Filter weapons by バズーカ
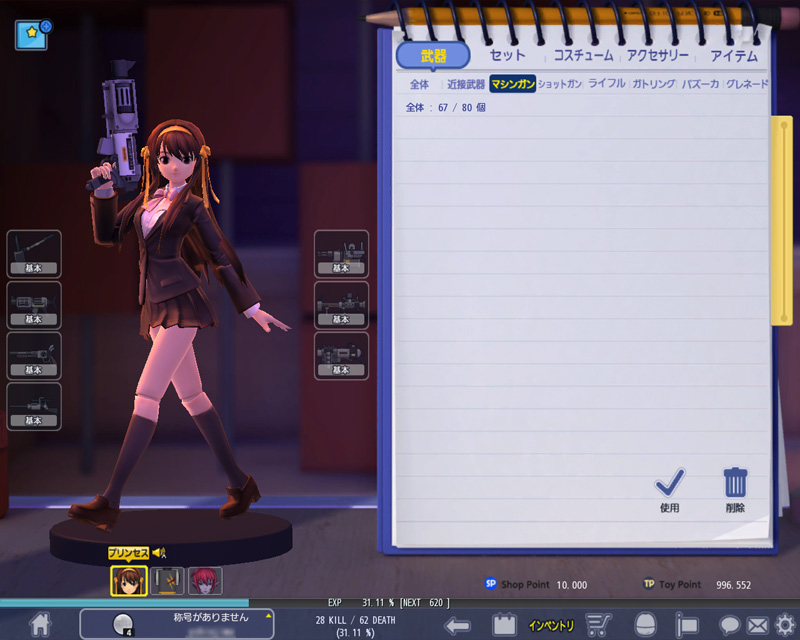Viewport: 800px width, 640px height. point(700,84)
